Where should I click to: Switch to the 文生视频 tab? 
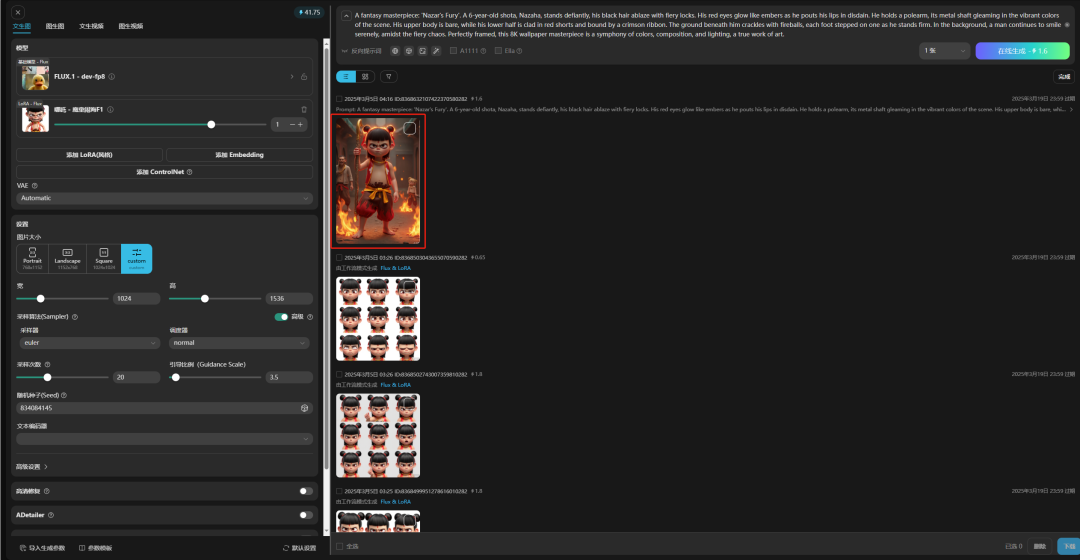[92, 26]
